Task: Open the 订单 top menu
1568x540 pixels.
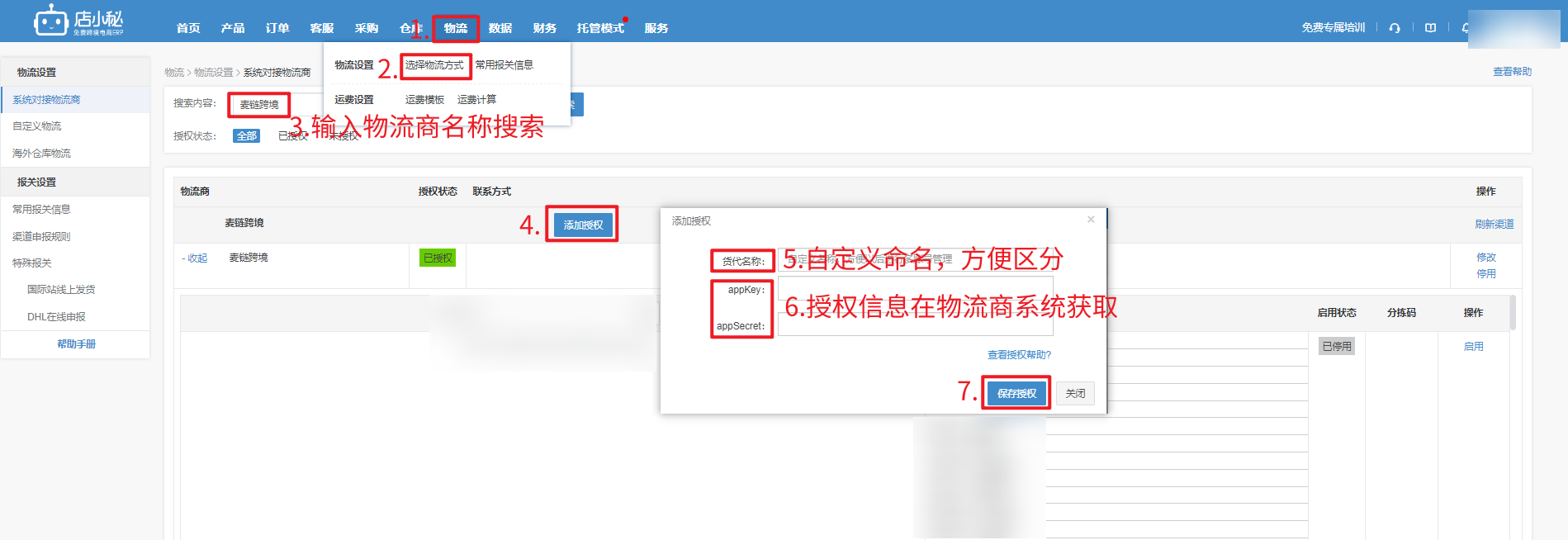Action: coord(277,28)
